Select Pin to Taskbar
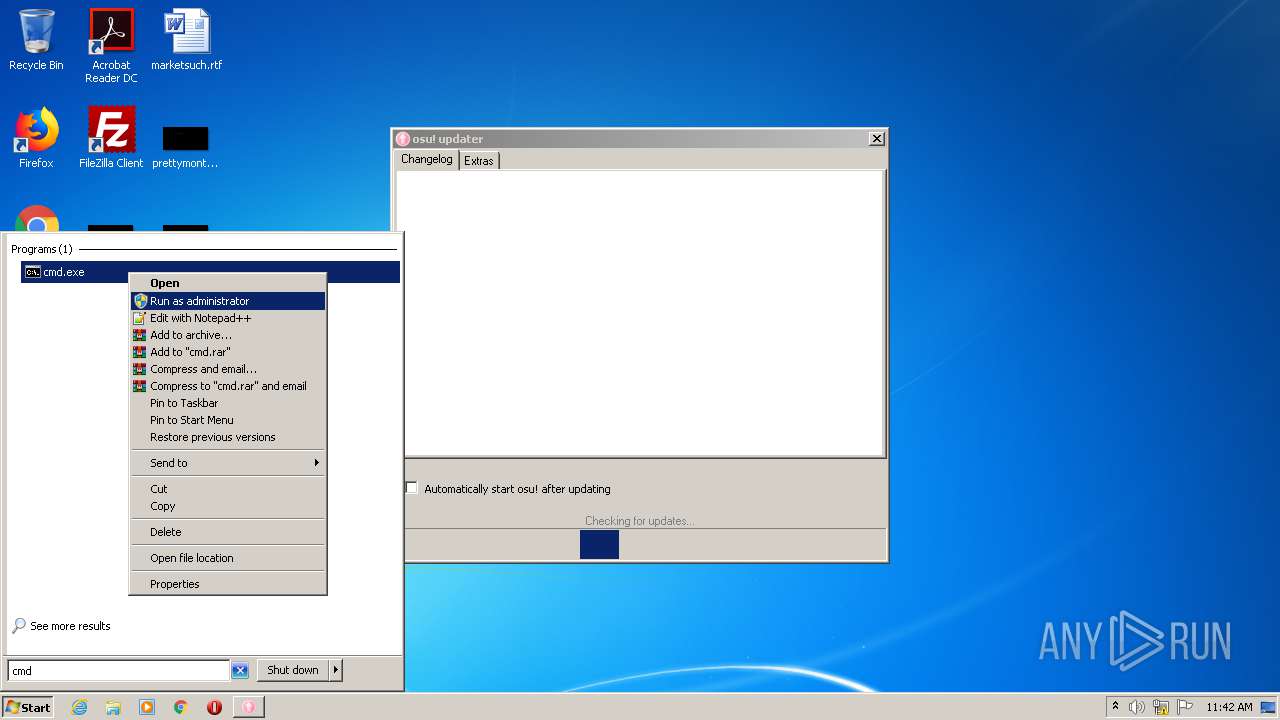 click(x=228, y=403)
